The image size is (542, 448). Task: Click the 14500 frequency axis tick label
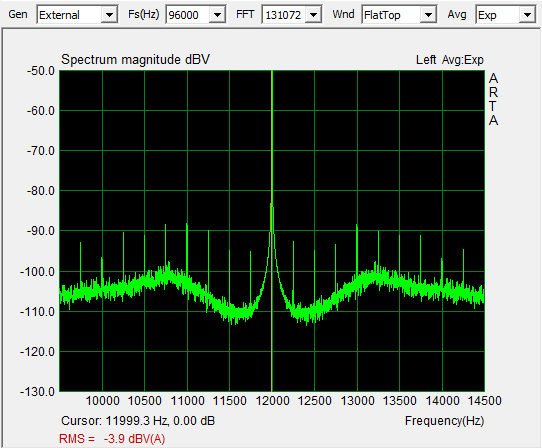point(484,401)
